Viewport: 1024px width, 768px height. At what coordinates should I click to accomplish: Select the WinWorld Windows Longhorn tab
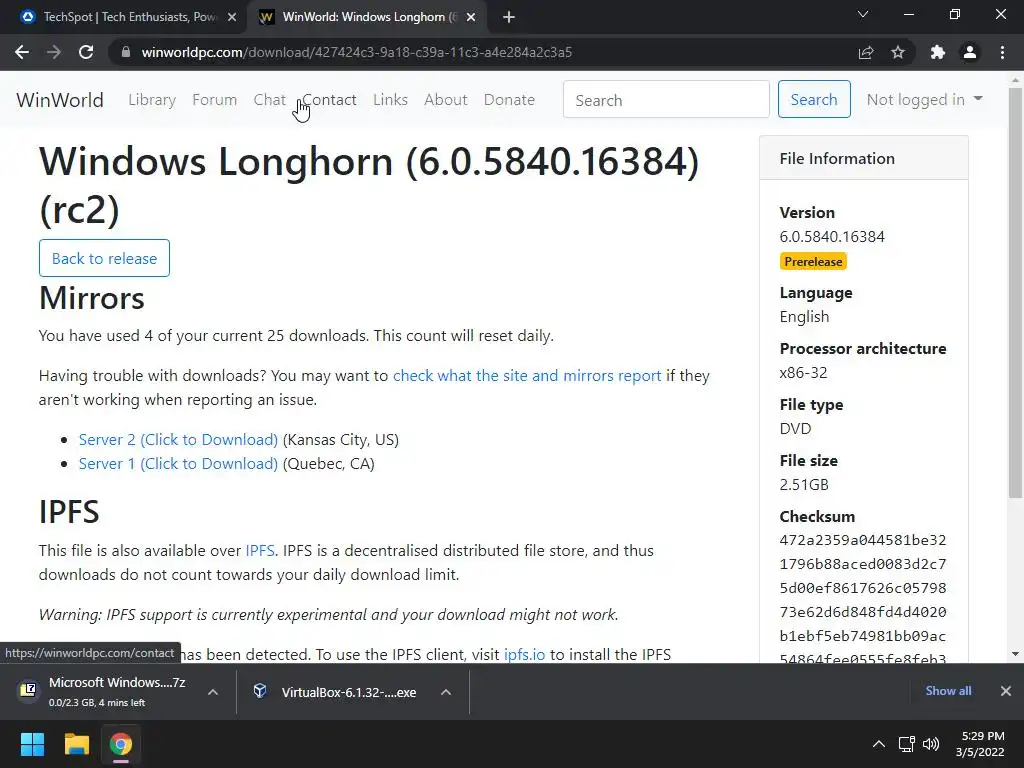(x=367, y=17)
